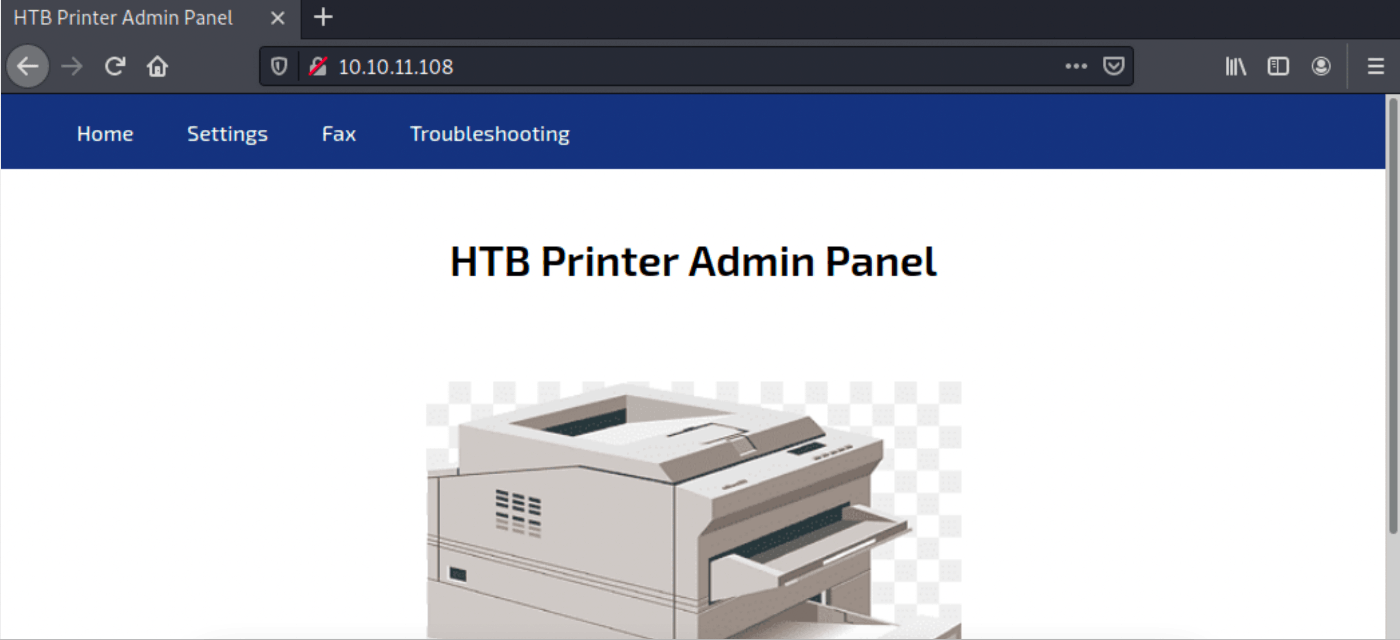Go to the Settings page
1400x640 pixels.
[227, 134]
